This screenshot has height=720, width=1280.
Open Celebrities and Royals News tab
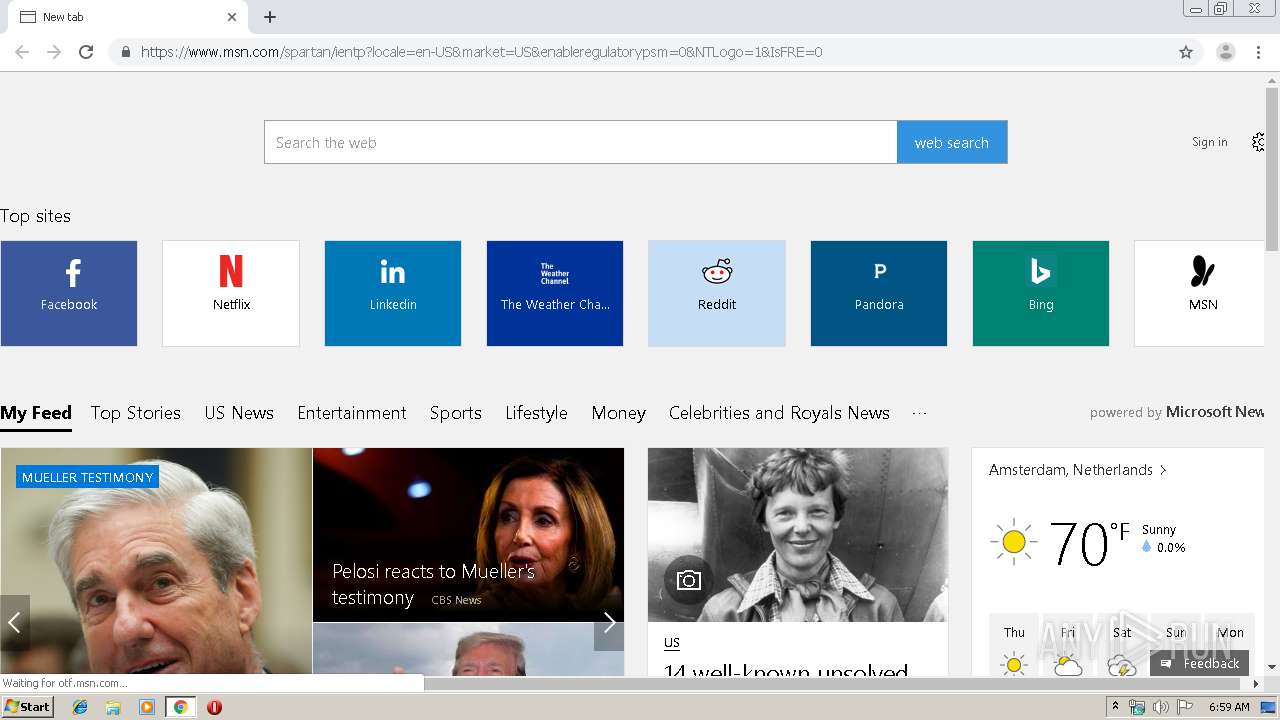[x=779, y=413]
